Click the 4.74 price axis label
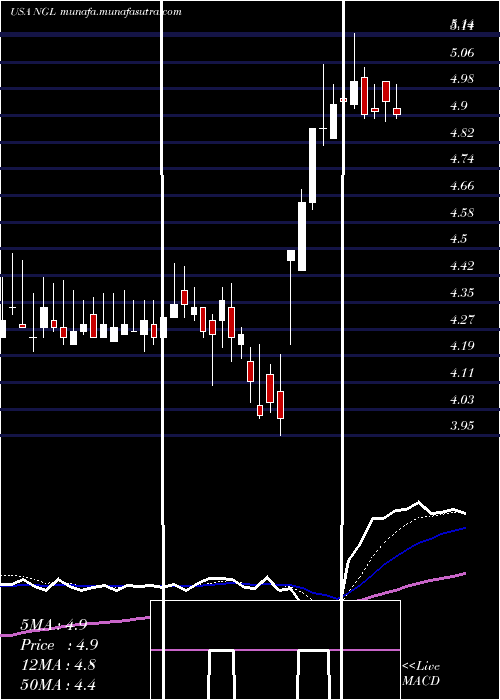Viewport: 500px width, 700px height. pos(462,159)
